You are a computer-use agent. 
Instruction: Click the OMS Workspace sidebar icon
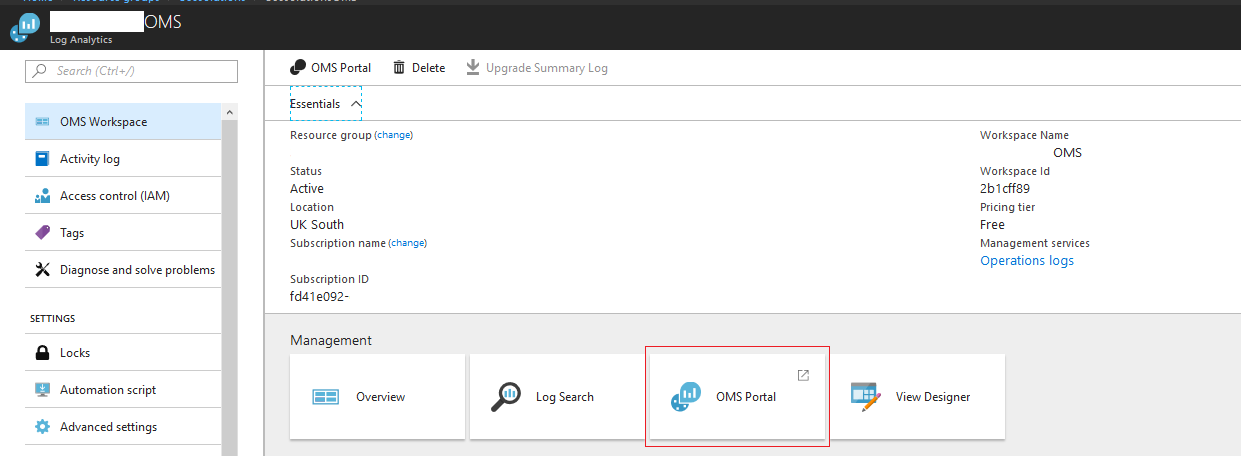pyautogui.click(x=42, y=122)
